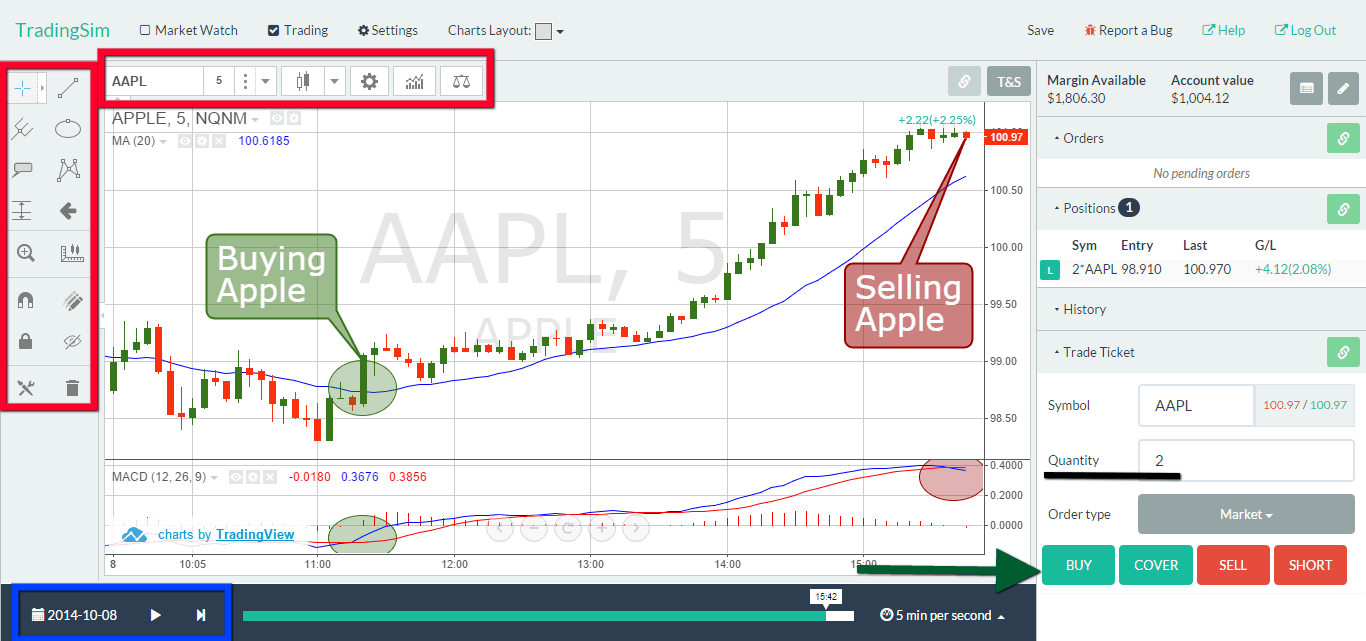
Task: Click the compare scales icon
Action: [x=460, y=81]
